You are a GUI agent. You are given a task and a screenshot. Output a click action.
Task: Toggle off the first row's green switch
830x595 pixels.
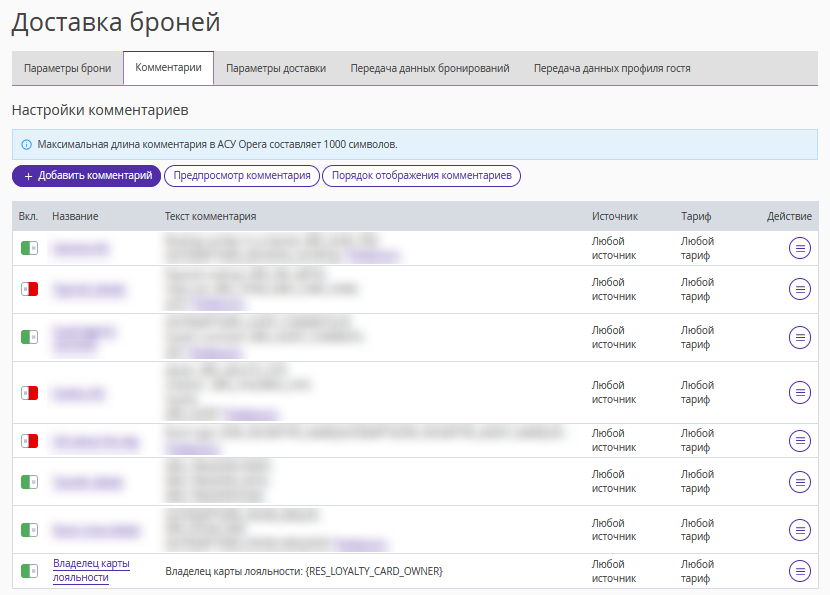[x=30, y=248]
